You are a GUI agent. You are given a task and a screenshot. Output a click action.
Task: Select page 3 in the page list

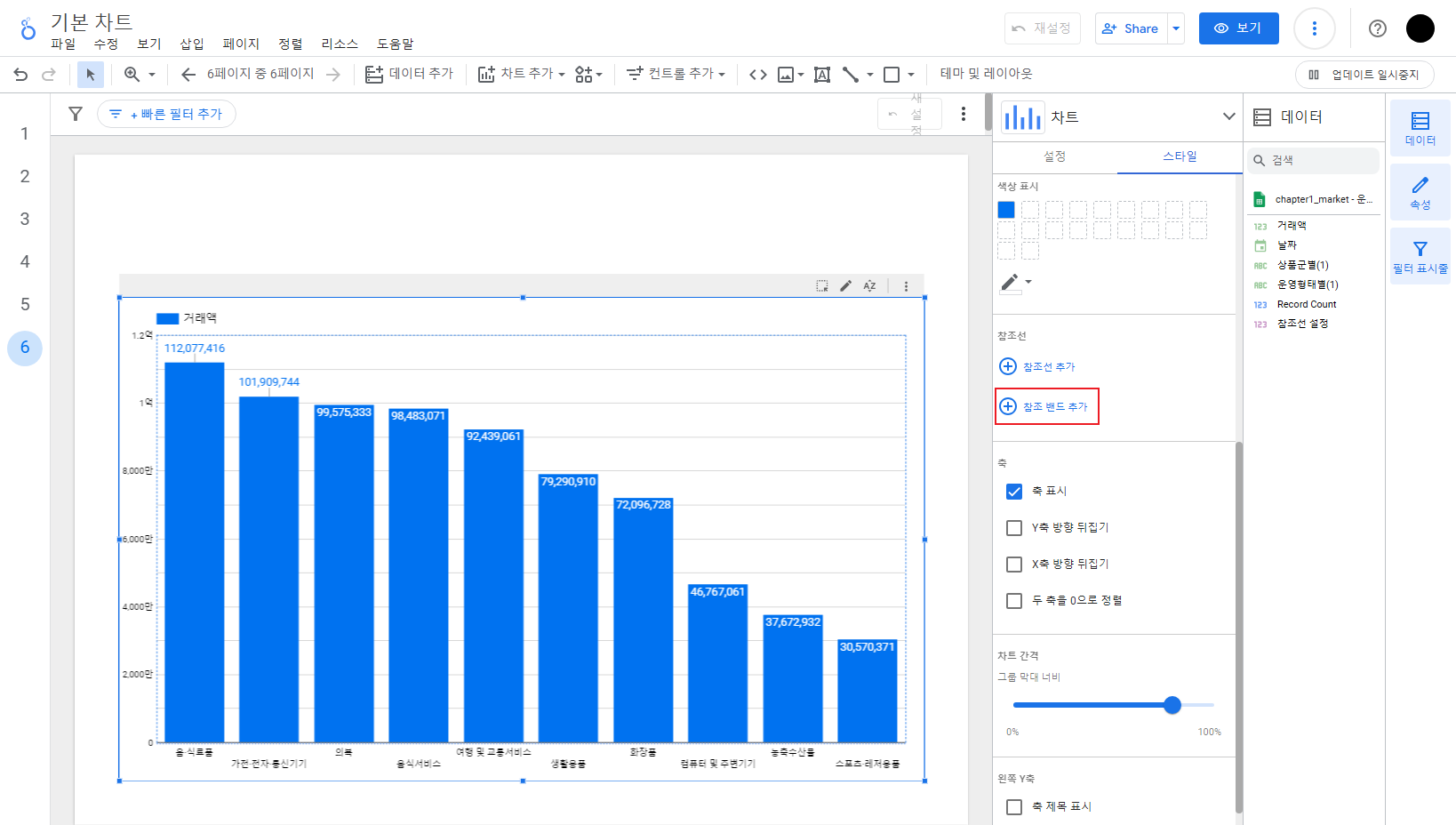[25, 219]
